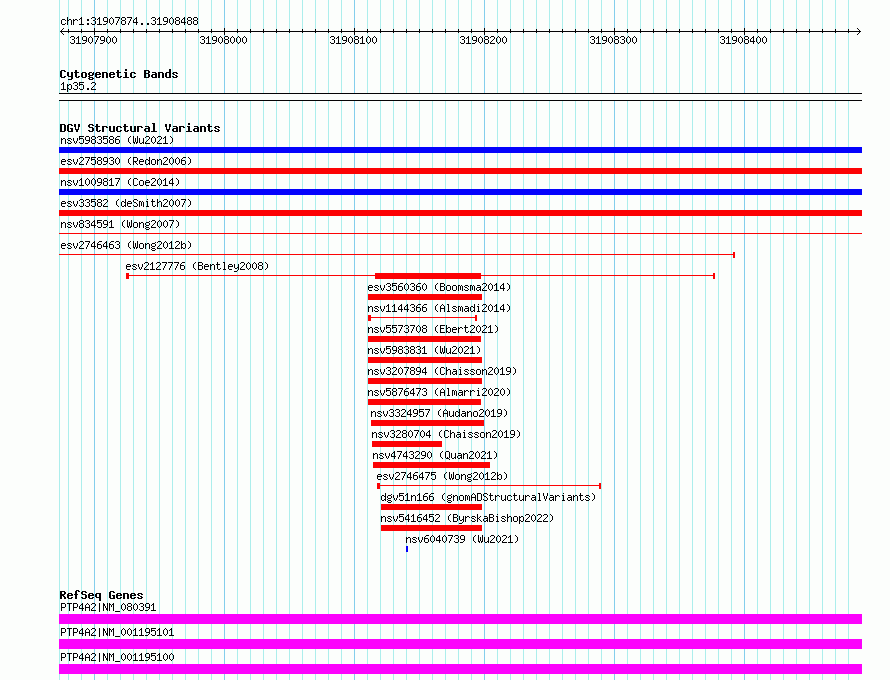Click the Cytogenetic Bands track heading

pos(119,74)
